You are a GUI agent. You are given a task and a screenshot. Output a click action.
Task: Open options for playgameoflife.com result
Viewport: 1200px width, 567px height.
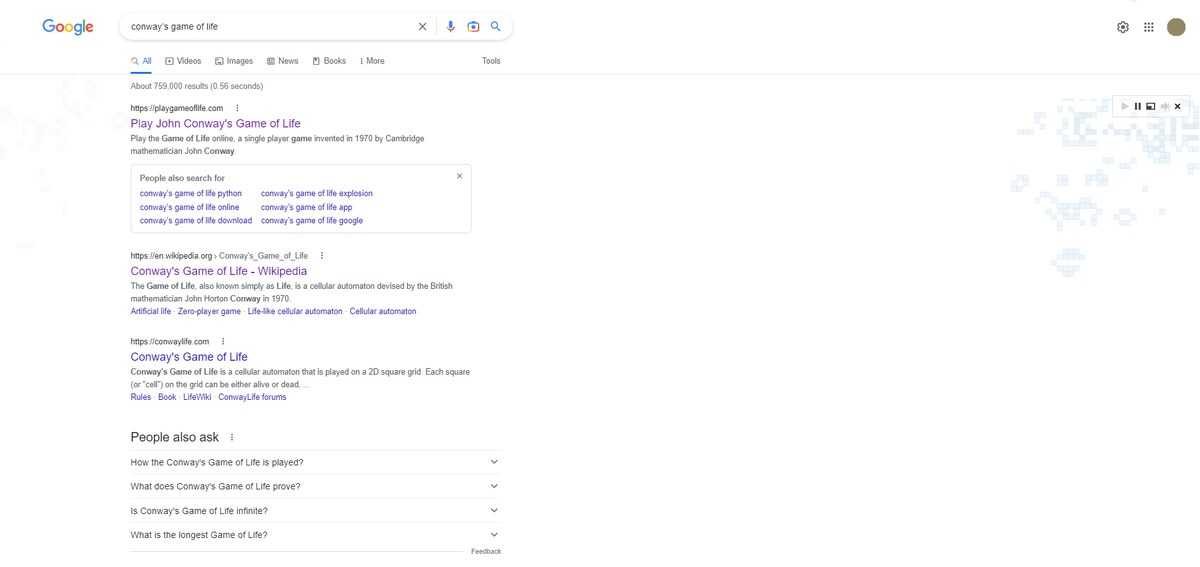pyautogui.click(x=237, y=108)
